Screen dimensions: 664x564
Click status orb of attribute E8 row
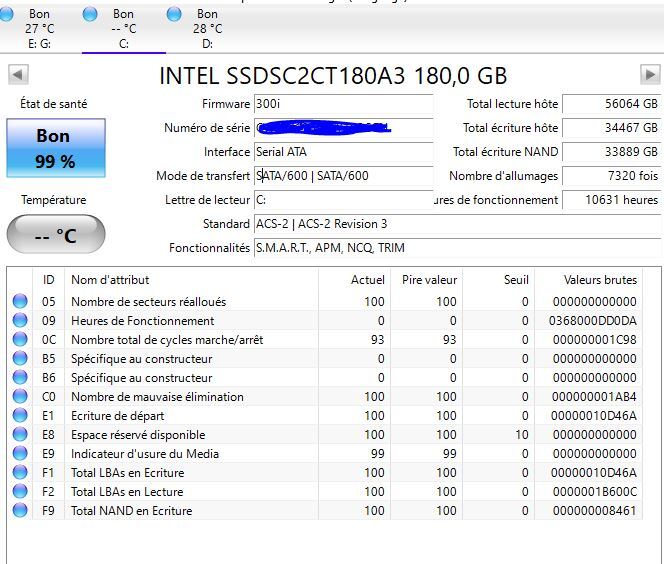point(20,434)
